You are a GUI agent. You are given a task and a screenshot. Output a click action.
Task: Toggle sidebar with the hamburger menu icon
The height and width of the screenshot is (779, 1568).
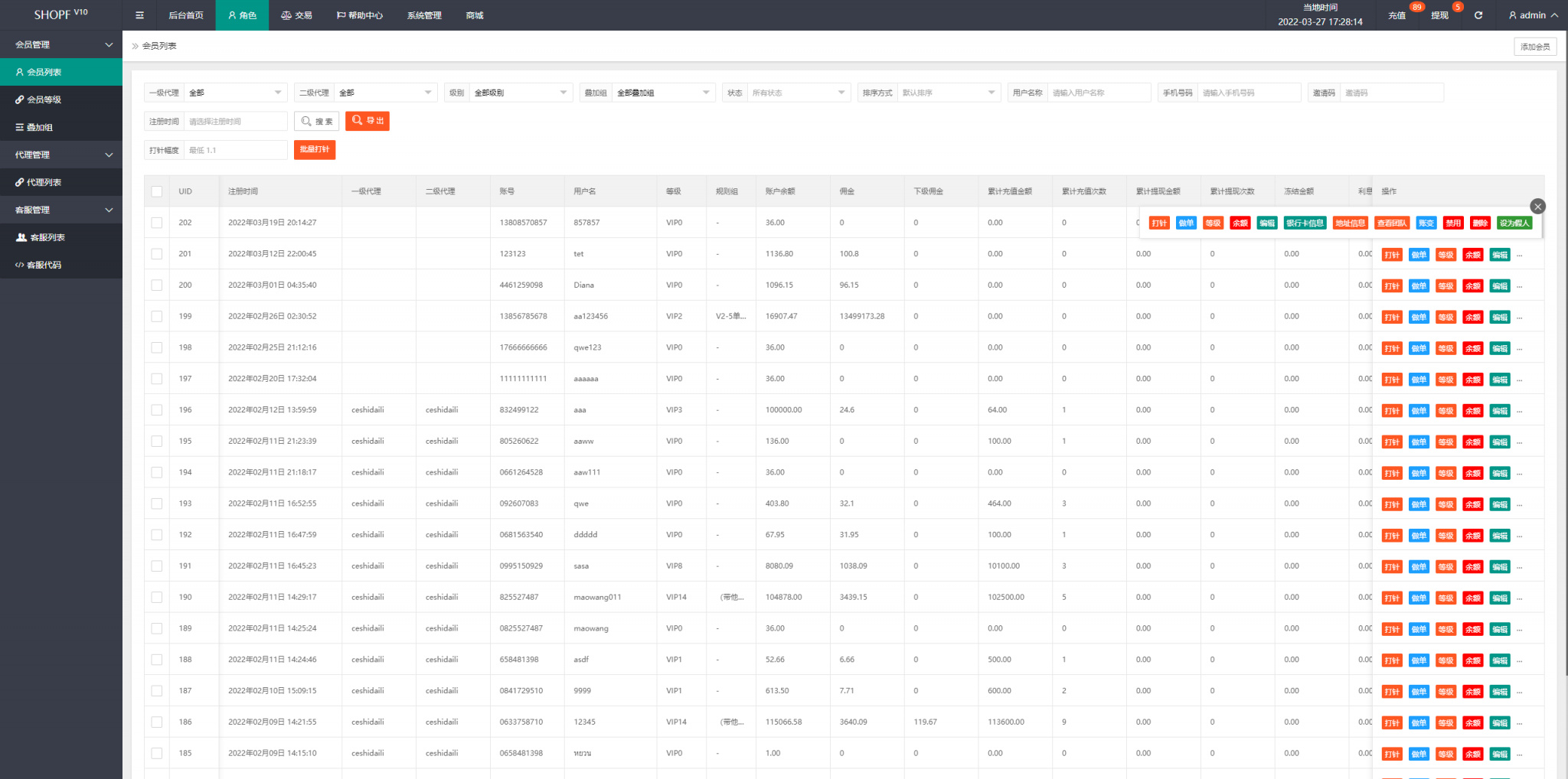[139, 15]
